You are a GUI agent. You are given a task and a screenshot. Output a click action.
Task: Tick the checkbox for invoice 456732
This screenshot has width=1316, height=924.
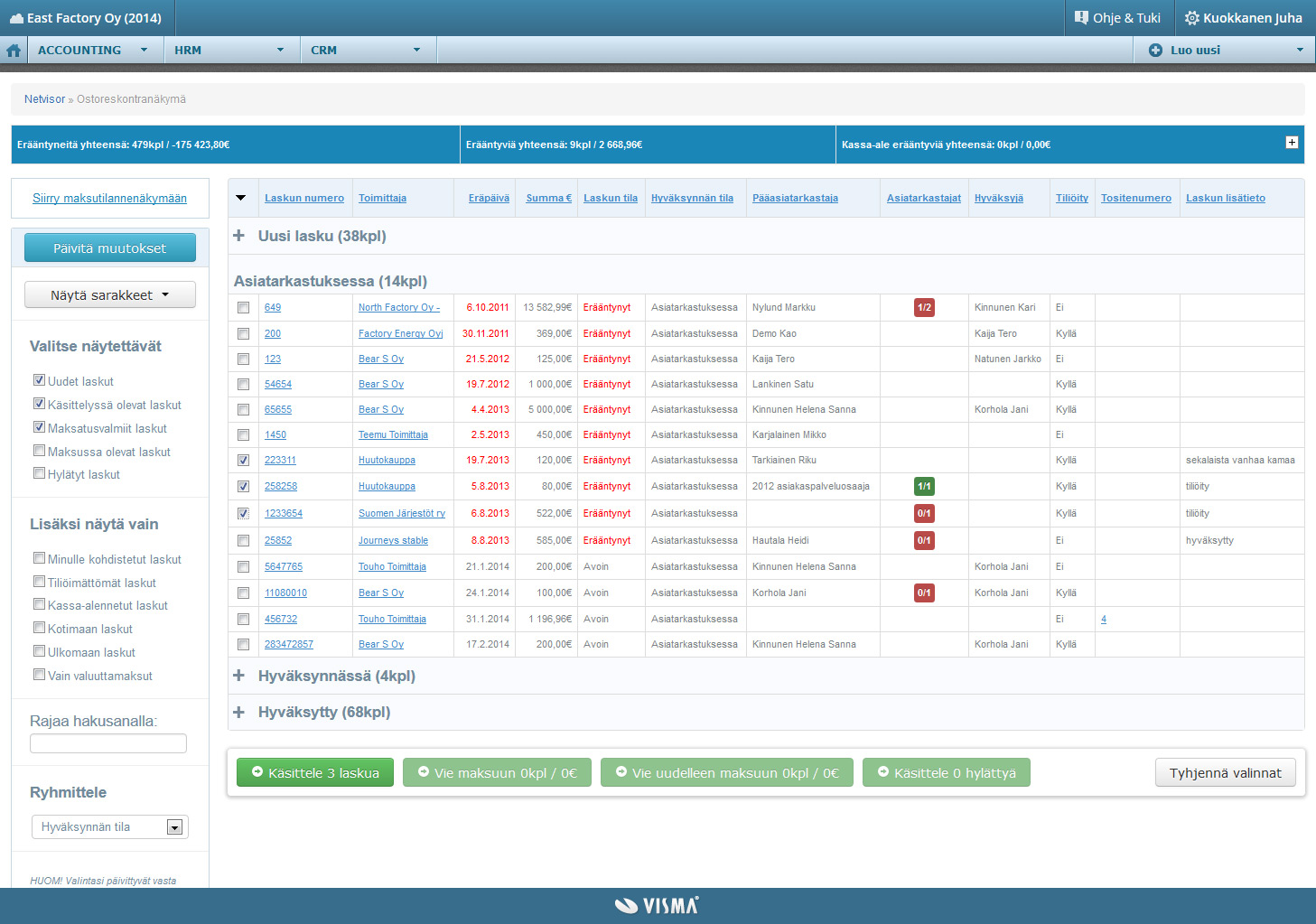(243, 620)
